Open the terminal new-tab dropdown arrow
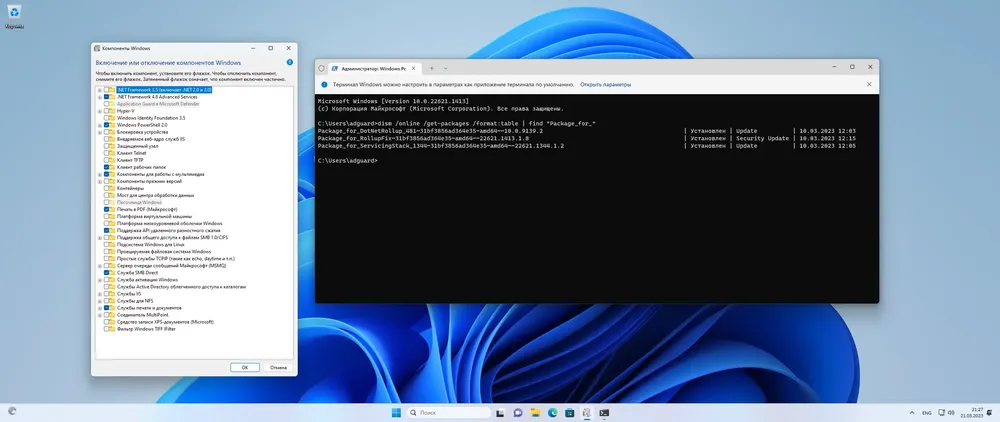Image resolution: width=1000 pixels, height=422 pixels. [x=445, y=68]
